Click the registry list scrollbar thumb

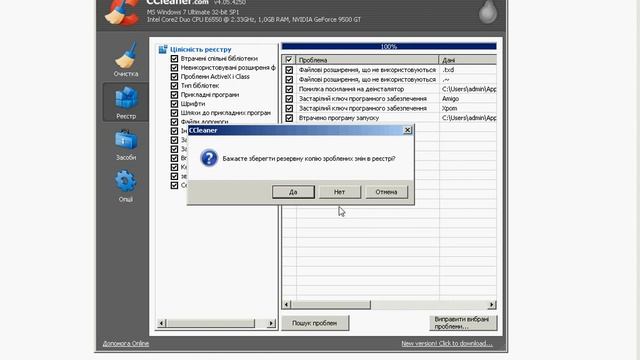click(x=210, y=323)
